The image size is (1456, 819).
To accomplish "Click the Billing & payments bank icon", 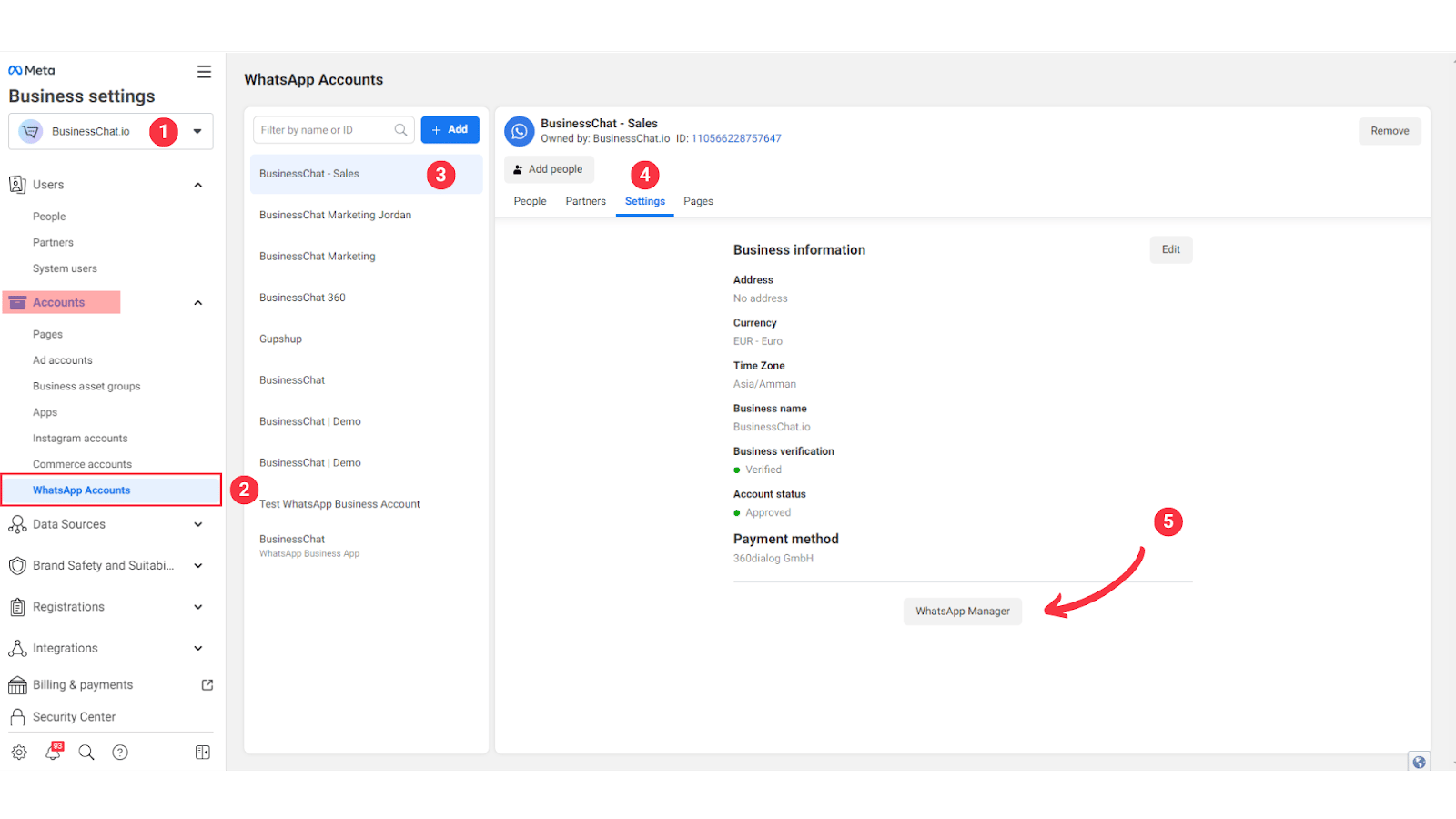I will 17,685.
